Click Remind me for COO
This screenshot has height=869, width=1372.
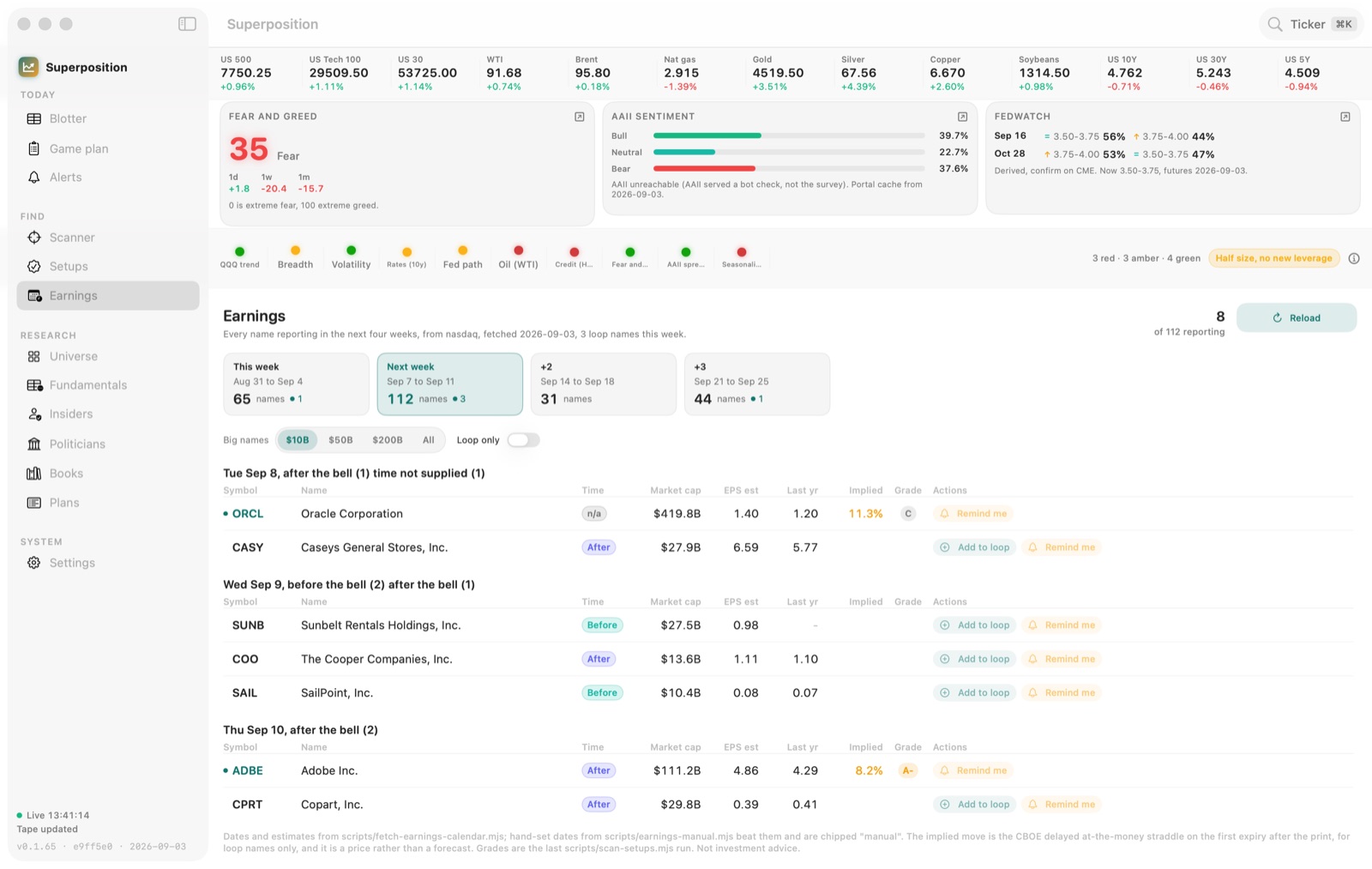tap(1062, 659)
